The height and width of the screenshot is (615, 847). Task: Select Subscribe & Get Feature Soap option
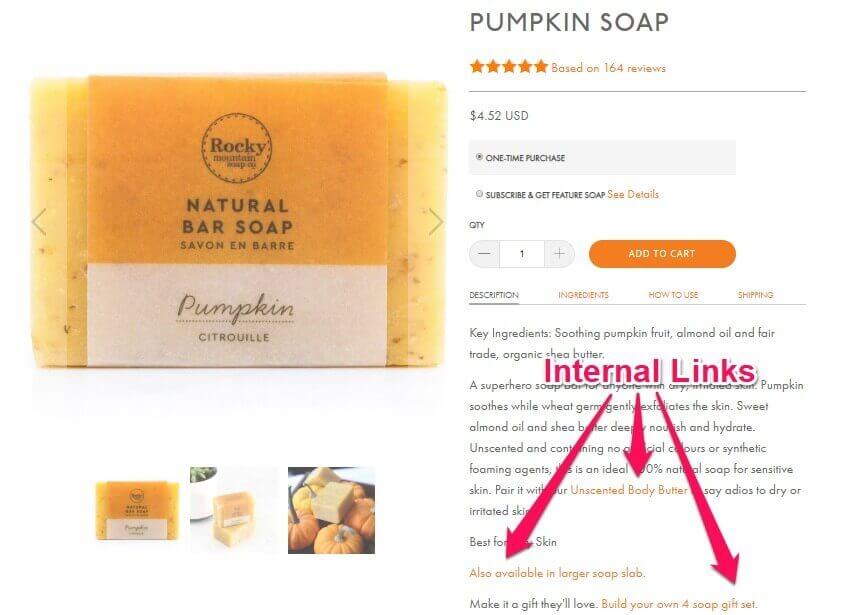[x=479, y=194]
